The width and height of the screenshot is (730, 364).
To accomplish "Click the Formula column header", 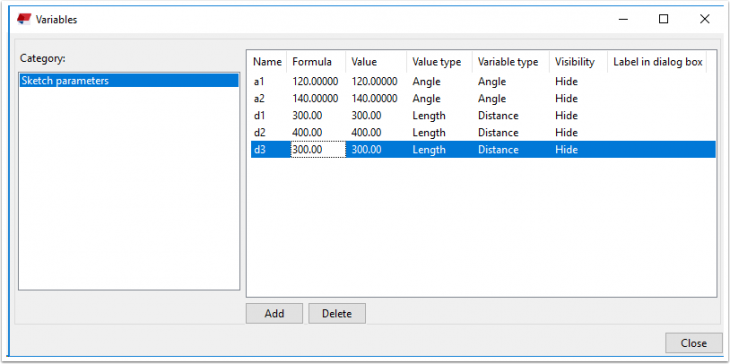I will click(x=316, y=62).
